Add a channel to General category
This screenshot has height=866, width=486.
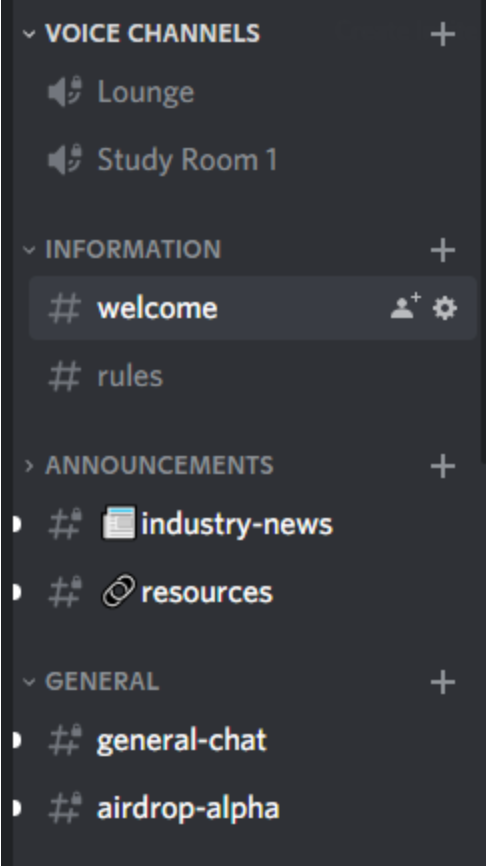[442, 682]
